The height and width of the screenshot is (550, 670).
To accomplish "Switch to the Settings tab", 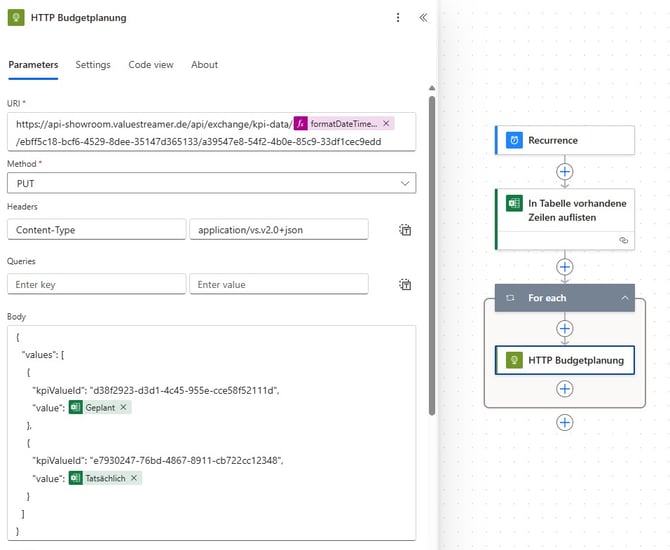I will pos(93,65).
